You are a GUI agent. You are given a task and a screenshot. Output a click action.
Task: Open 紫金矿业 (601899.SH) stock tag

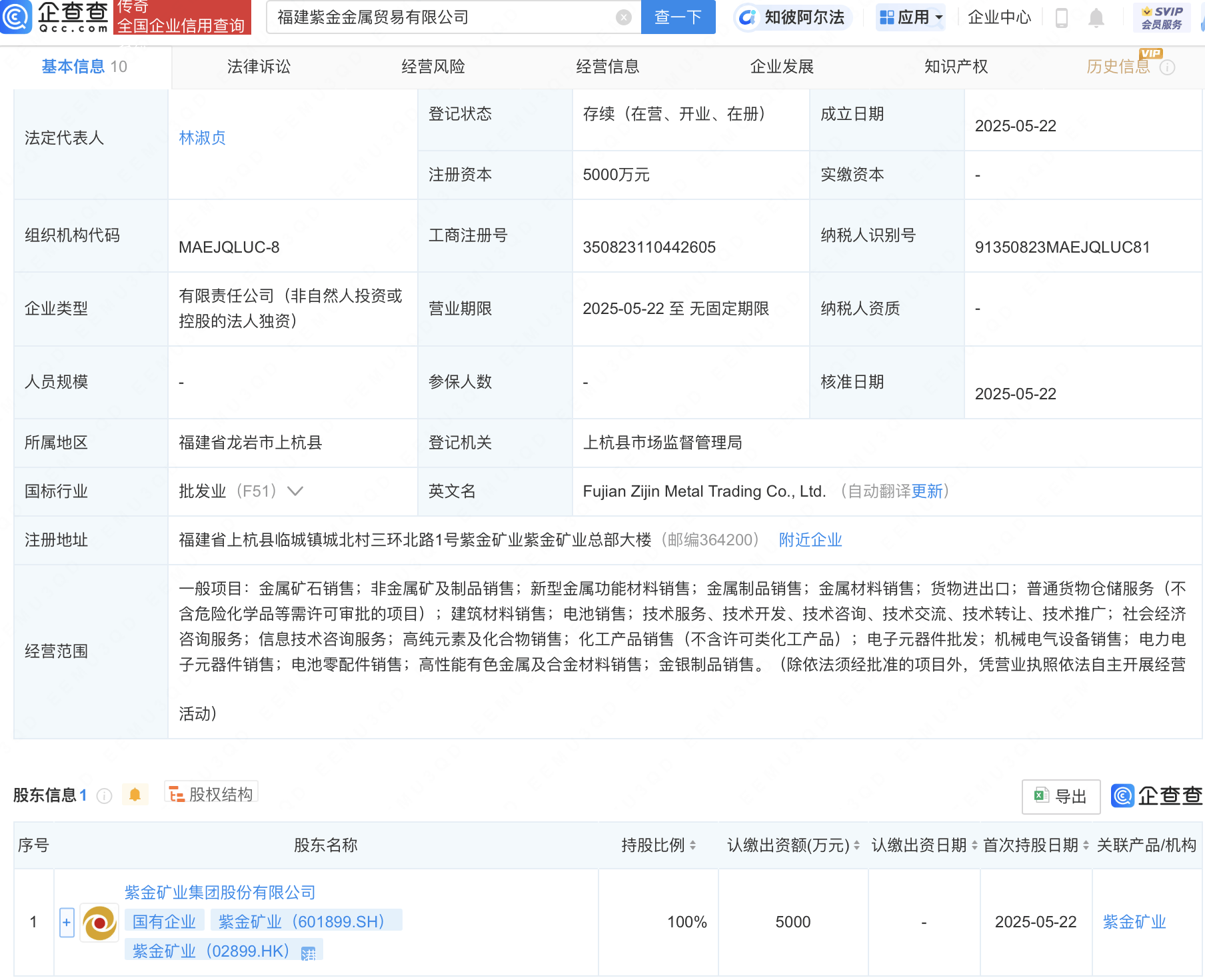[306, 921]
